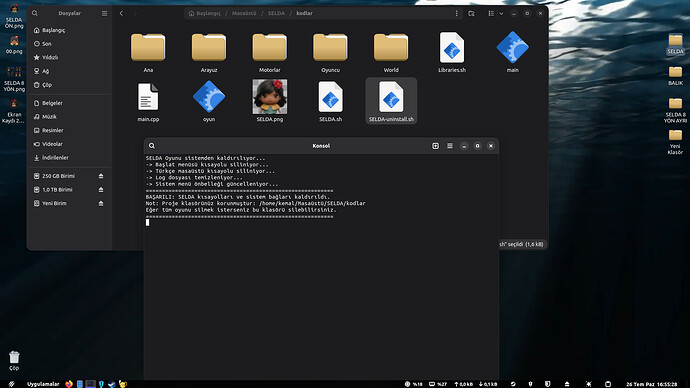The image size is (690, 388).
Task: Eject the 1,0 TB Birimi drive
Action: (101, 190)
